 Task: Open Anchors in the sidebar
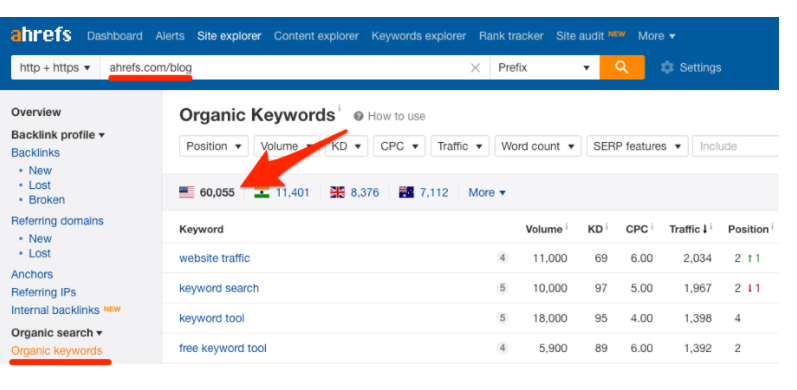point(32,275)
